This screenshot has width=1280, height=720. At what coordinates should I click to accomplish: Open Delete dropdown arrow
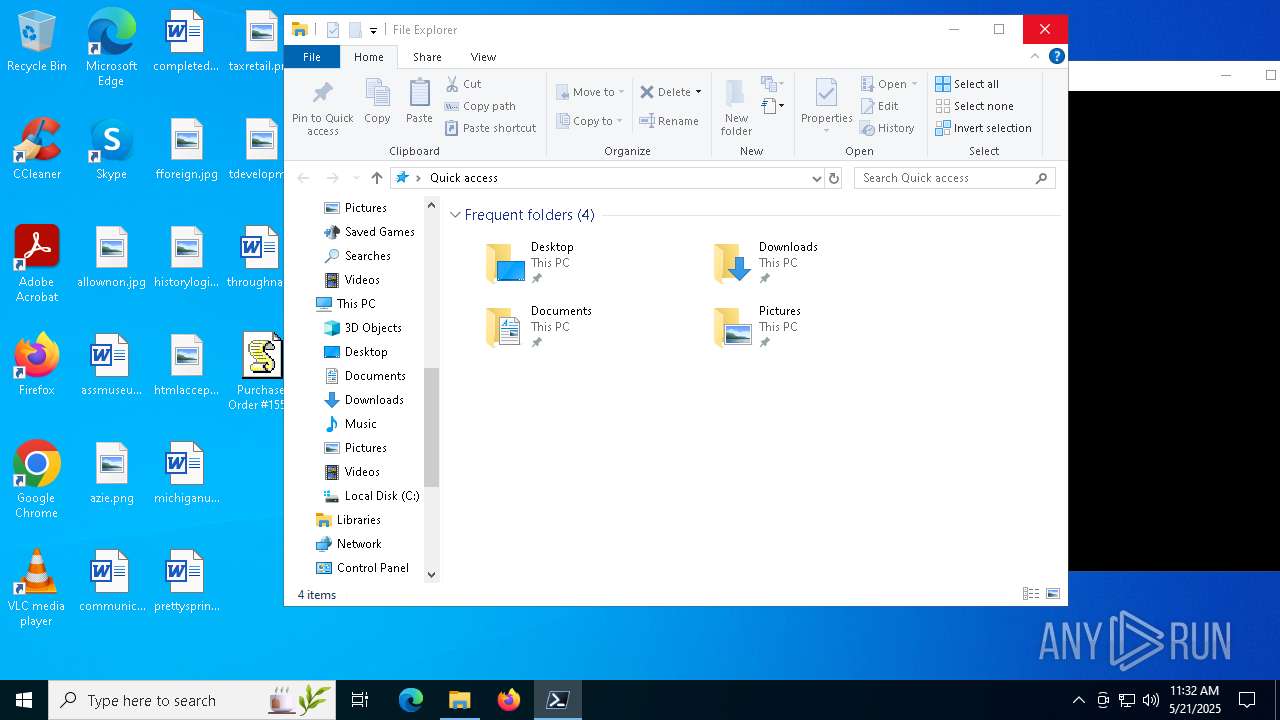(x=698, y=92)
